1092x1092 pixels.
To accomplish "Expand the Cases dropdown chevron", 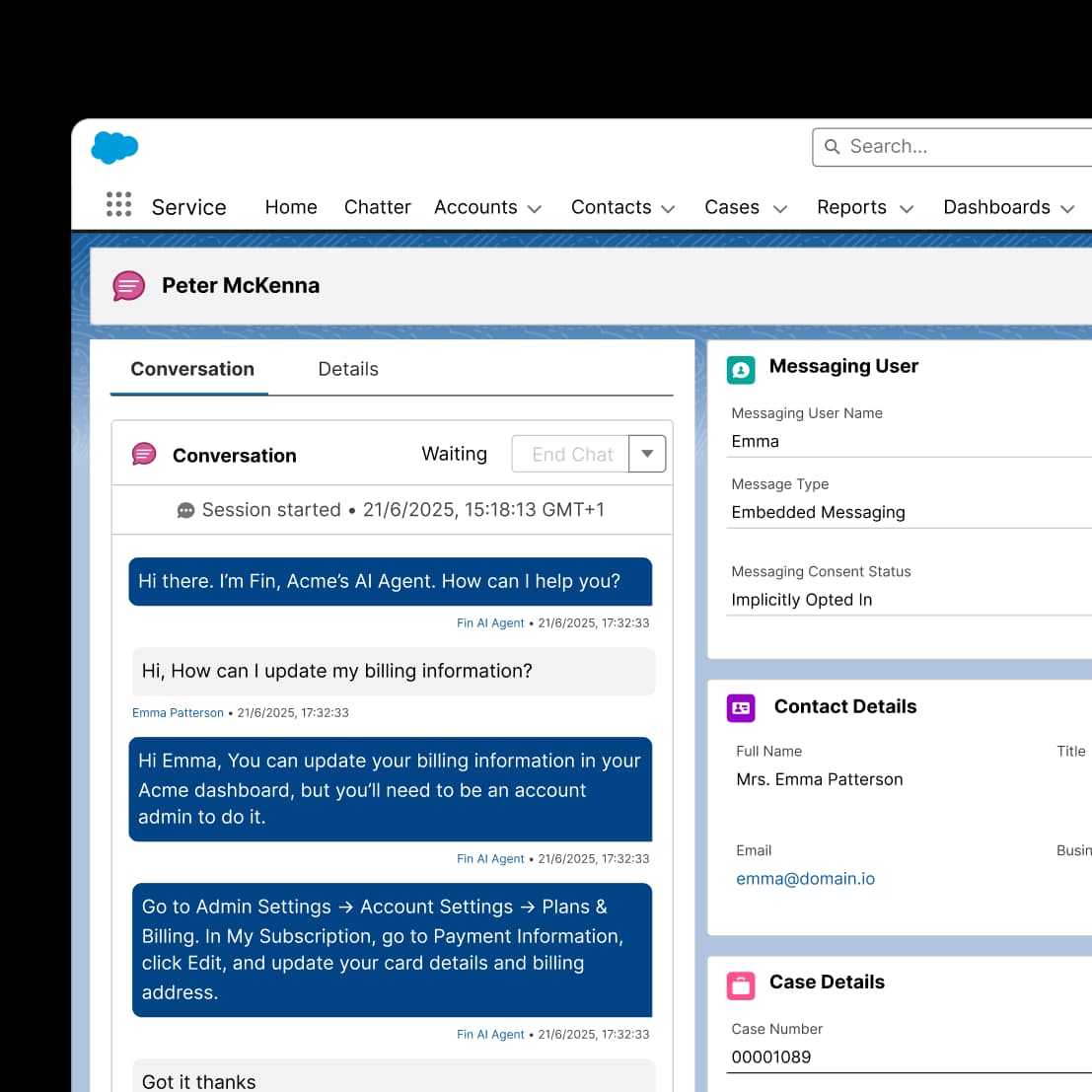I will (x=780, y=209).
